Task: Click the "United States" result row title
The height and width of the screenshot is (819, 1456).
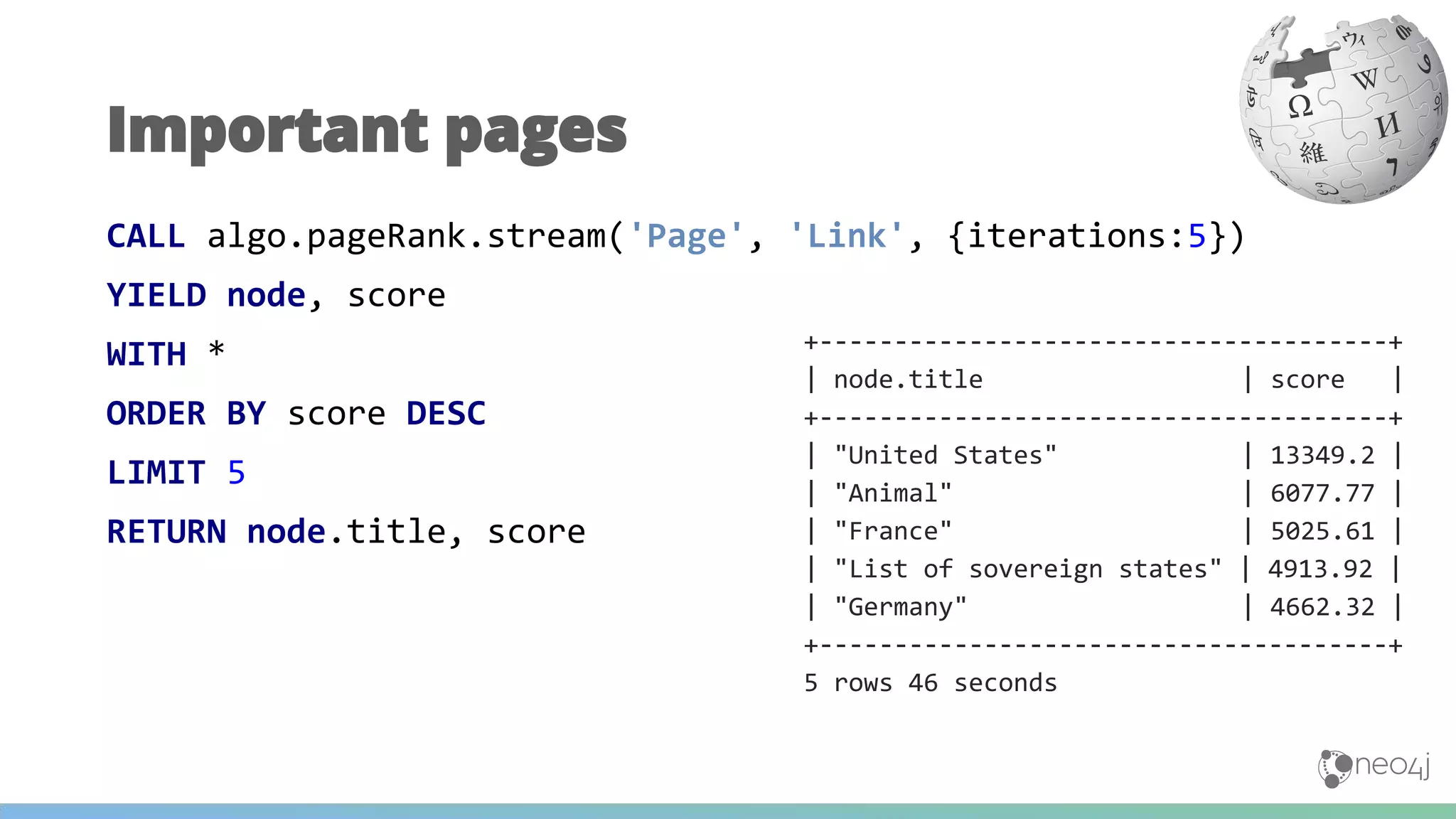Action: click(x=946, y=455)
